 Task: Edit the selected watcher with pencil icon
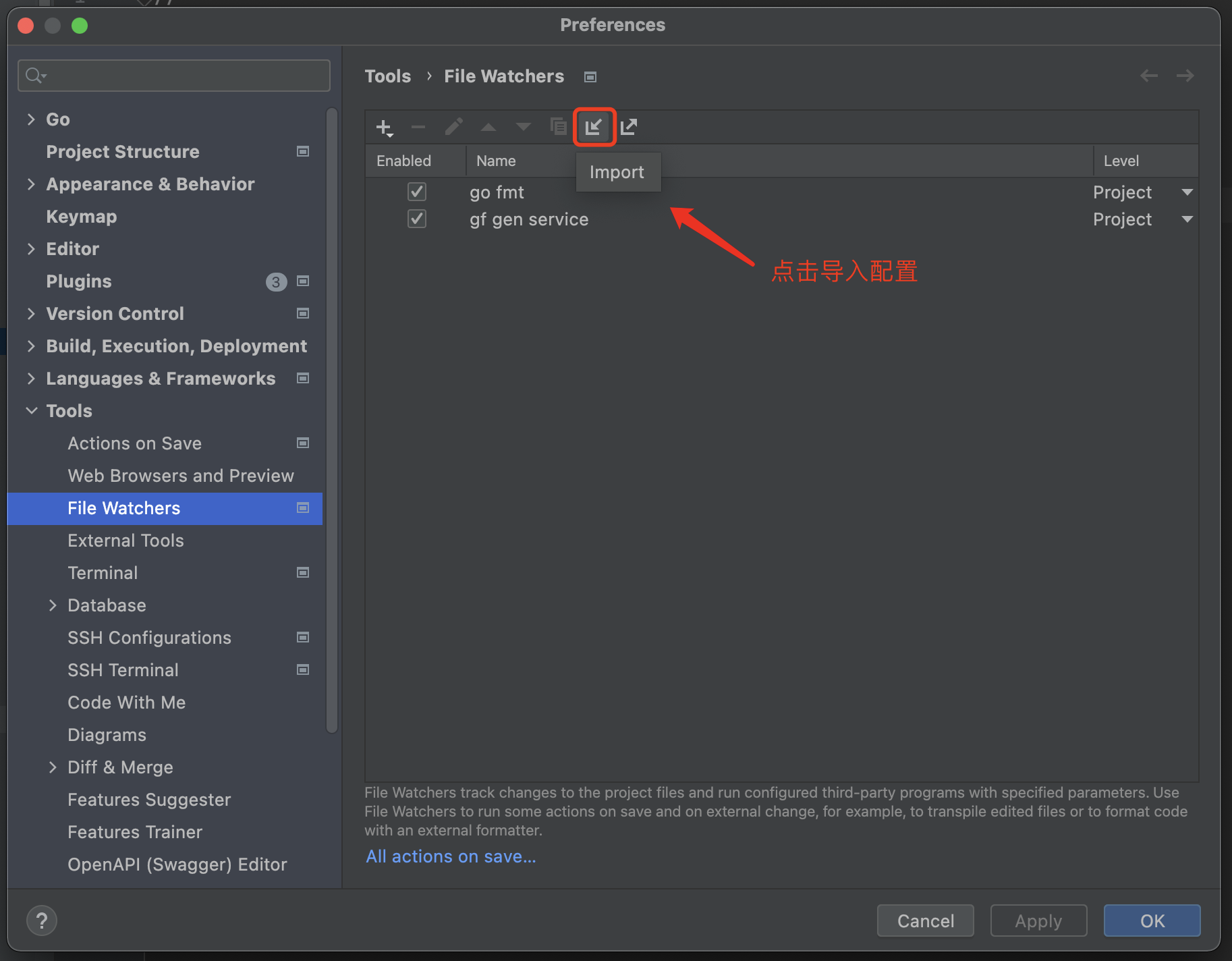click(453, 127)
